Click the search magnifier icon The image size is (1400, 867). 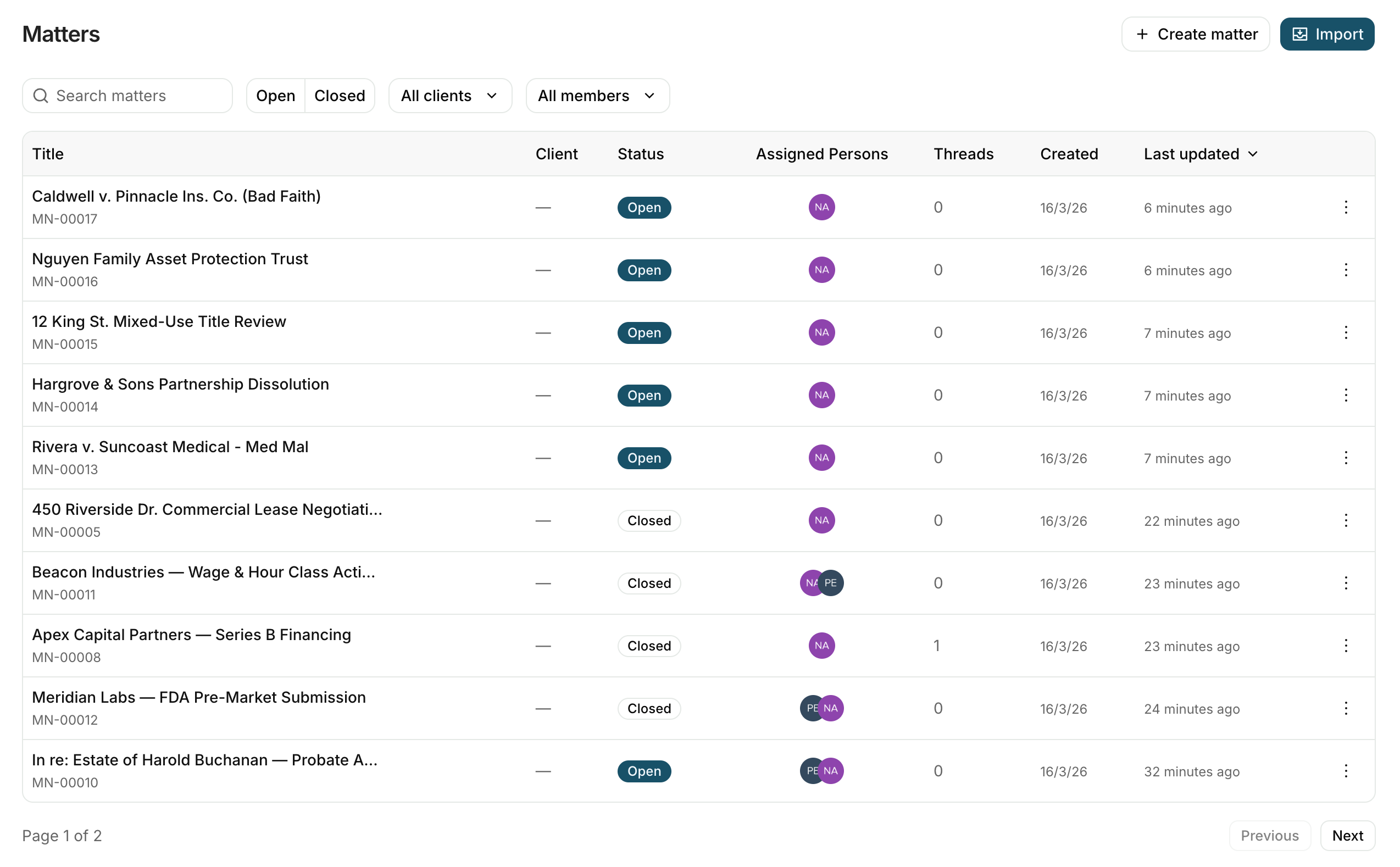[41, 96]
